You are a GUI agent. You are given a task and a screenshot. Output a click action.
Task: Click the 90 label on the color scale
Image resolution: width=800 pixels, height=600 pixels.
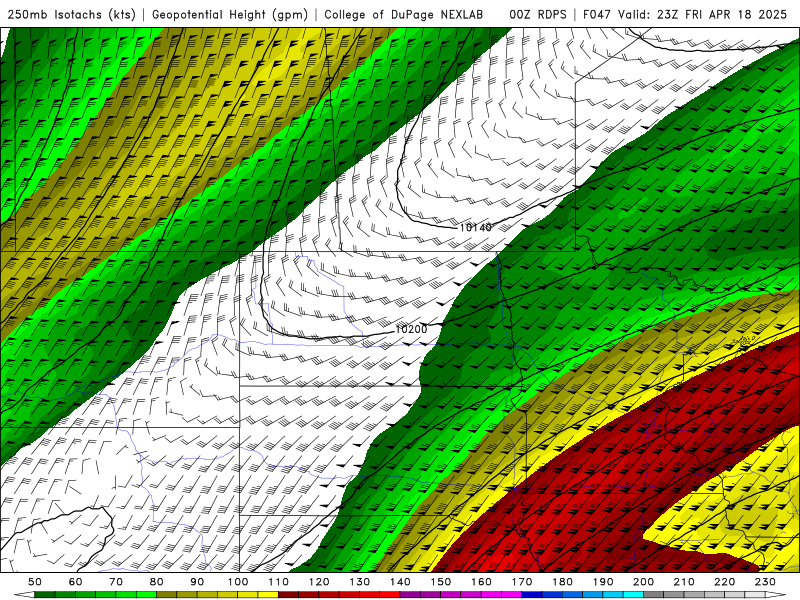point(197,582)
